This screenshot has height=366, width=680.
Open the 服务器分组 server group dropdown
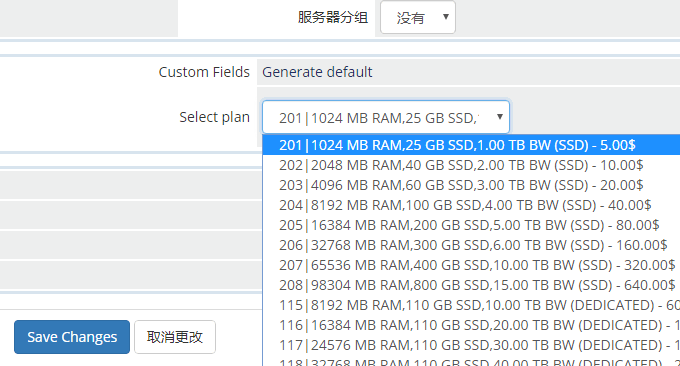pos(418,17)
